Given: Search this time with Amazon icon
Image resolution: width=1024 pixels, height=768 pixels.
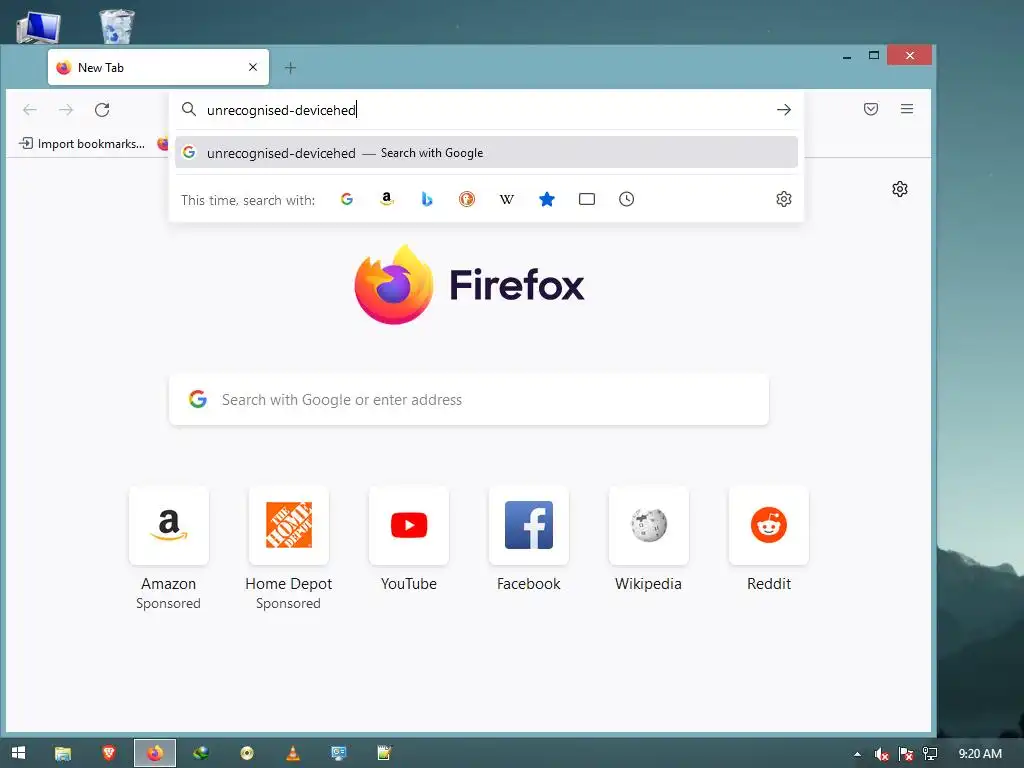Looking at the screenshot, I should pos(387,199).
